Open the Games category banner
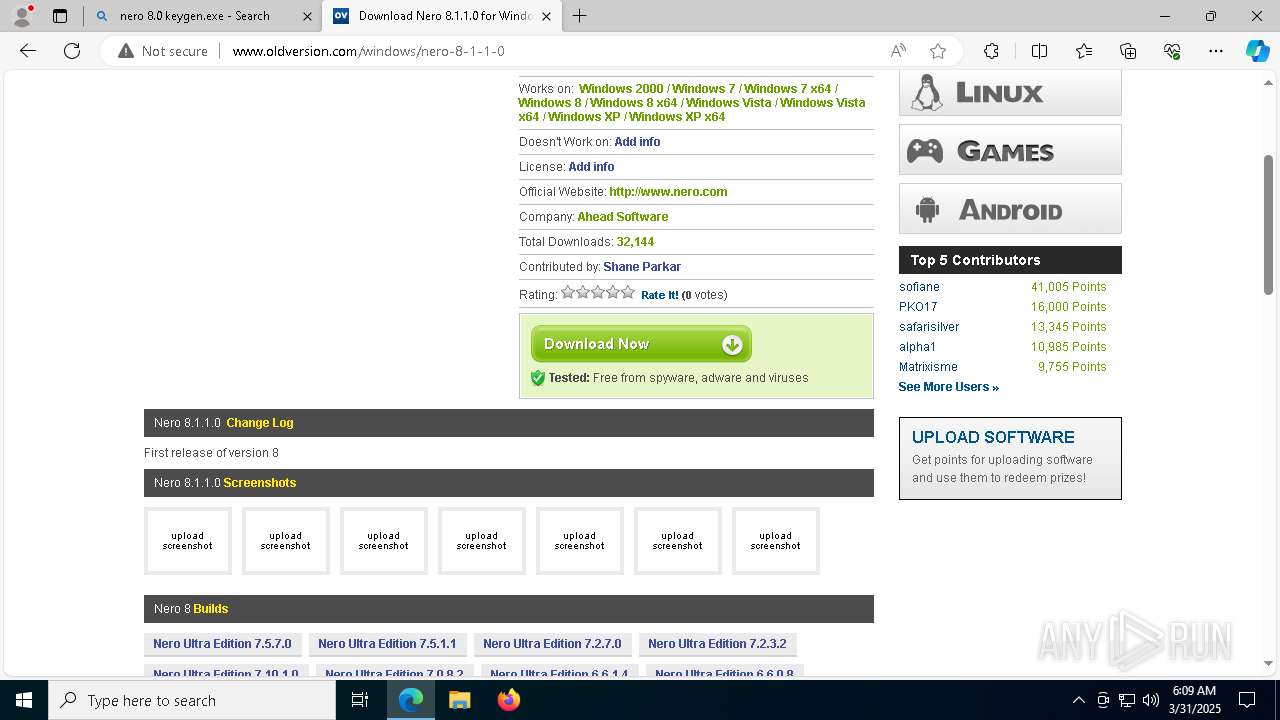The image size is (1280, 720). click(1010, 150)
